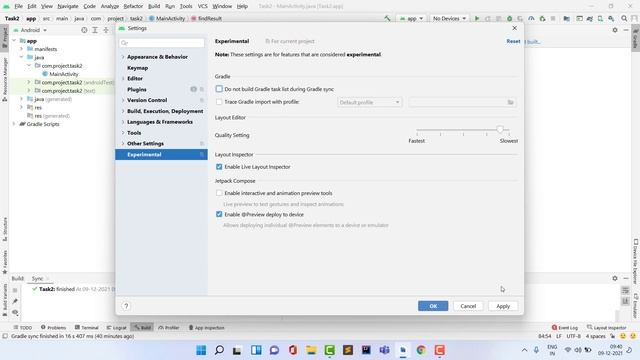The height and width of the screenshot is (360, 640).
Task: Open Project Structure folder icon in toolbar
Action: 567,18
